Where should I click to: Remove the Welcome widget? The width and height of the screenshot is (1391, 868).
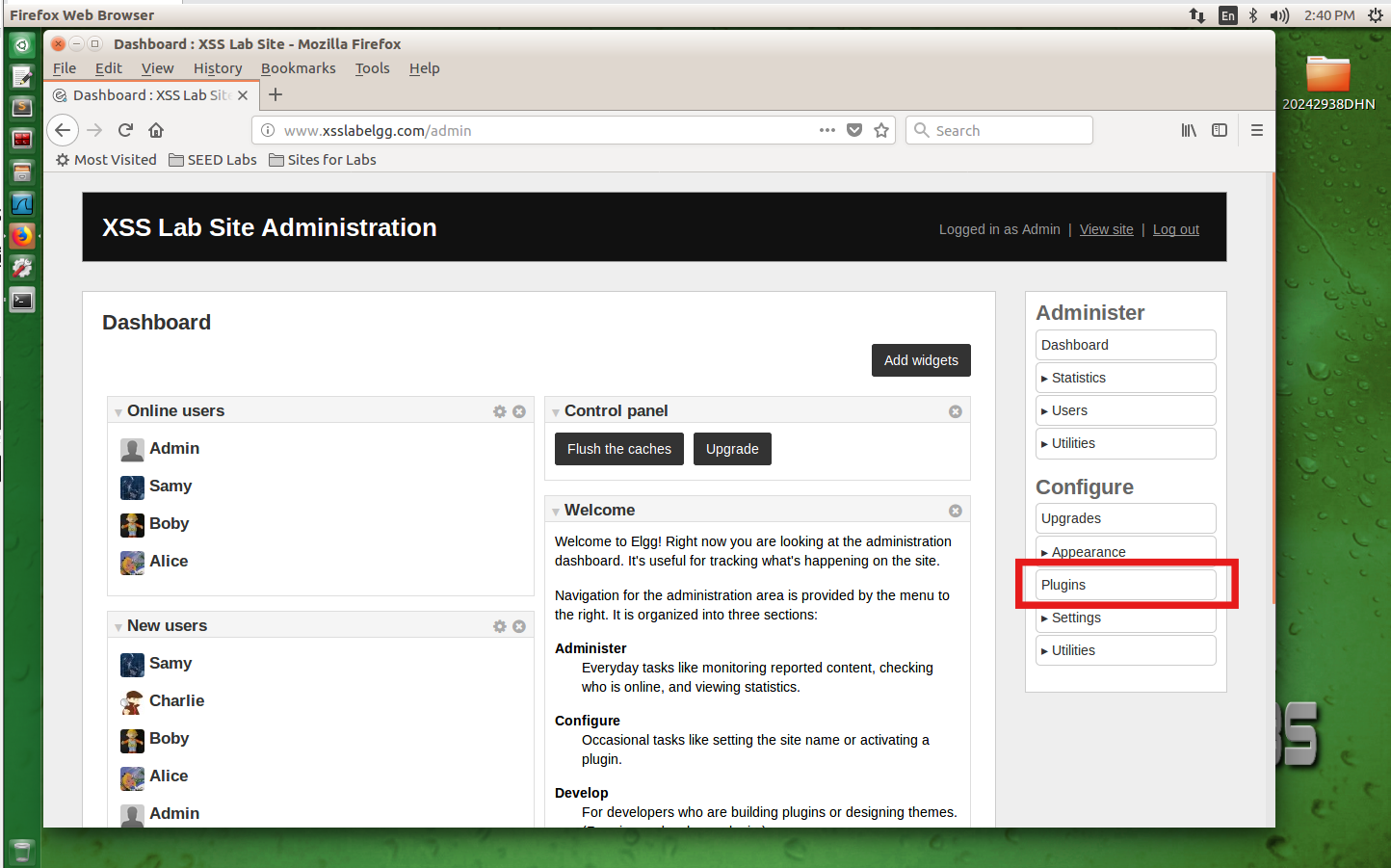(x=956, y=511)
